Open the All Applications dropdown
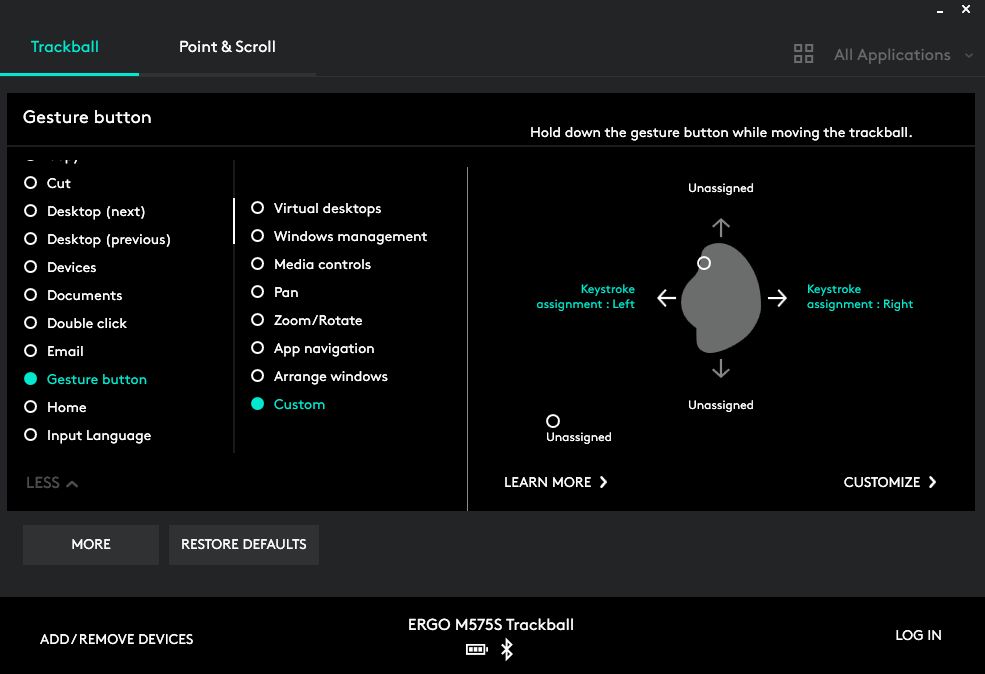This screenshot has height=674, width=985. [x=903, y=55]
